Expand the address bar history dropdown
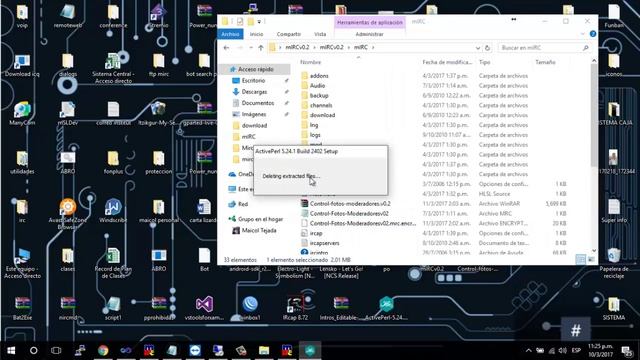 pos(478,48)
